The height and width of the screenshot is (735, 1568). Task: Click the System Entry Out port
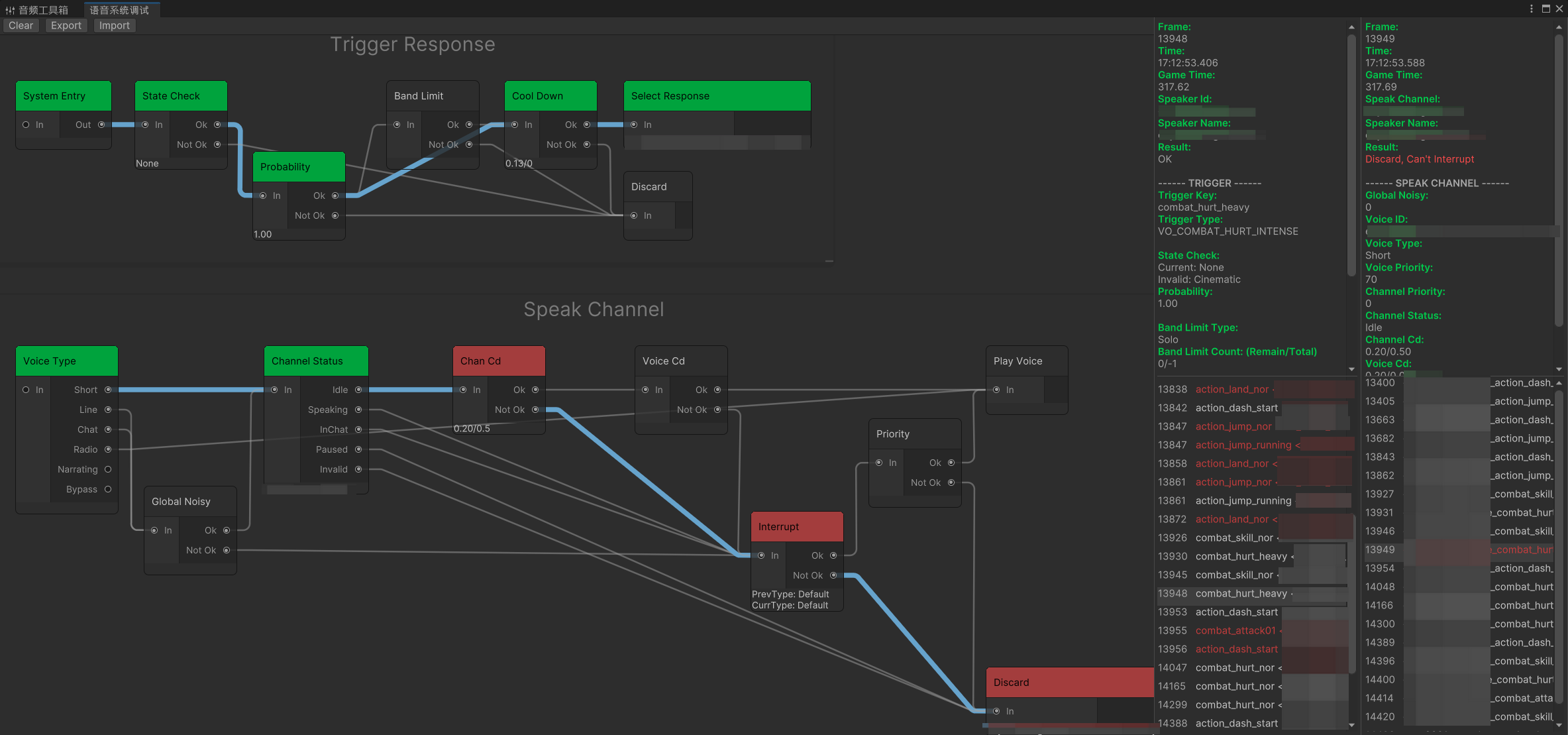[101, 125]
